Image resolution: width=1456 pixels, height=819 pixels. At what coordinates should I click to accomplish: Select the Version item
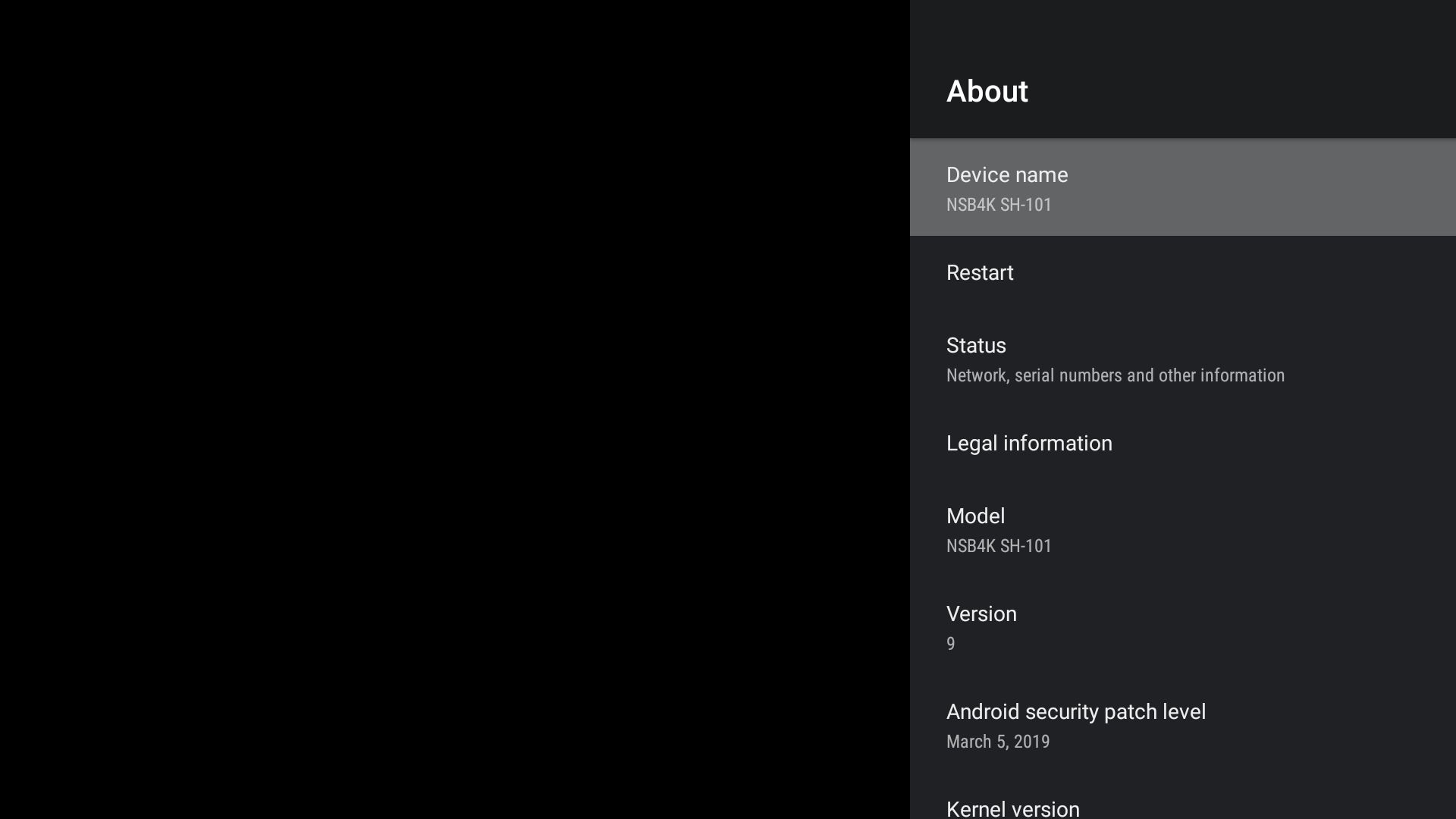[981, 614]
